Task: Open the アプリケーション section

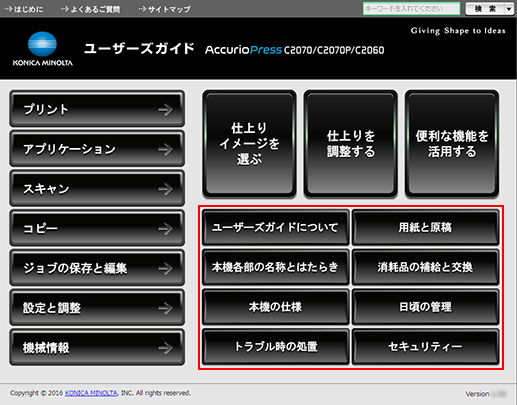Action: 97,149
